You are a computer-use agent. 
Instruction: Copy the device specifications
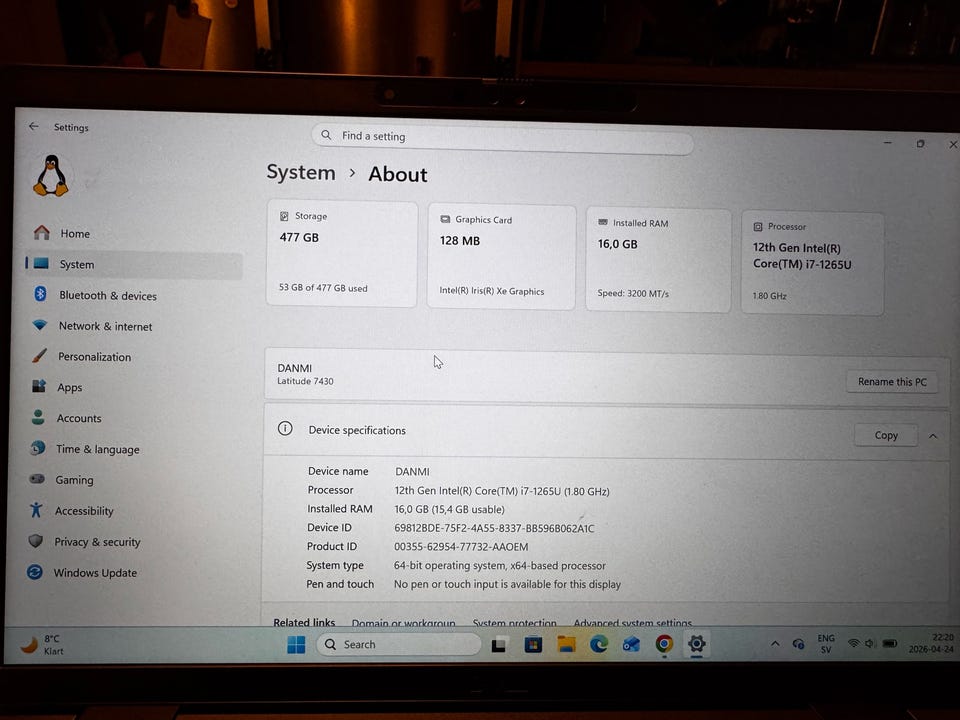coord(886,435)
